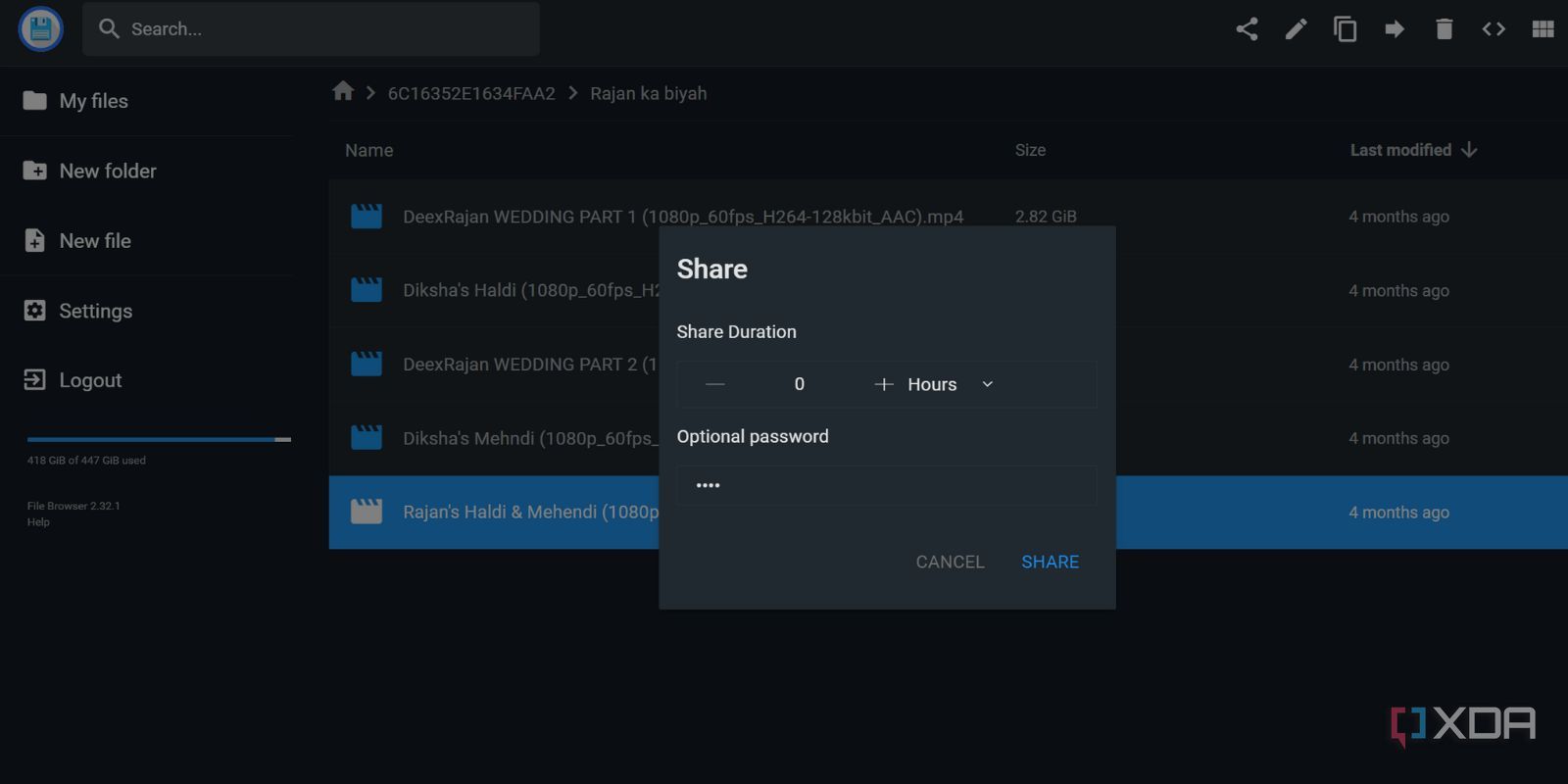Click the rename pencil icon
Screen dimensions: 1568x784
point(1296,29)
